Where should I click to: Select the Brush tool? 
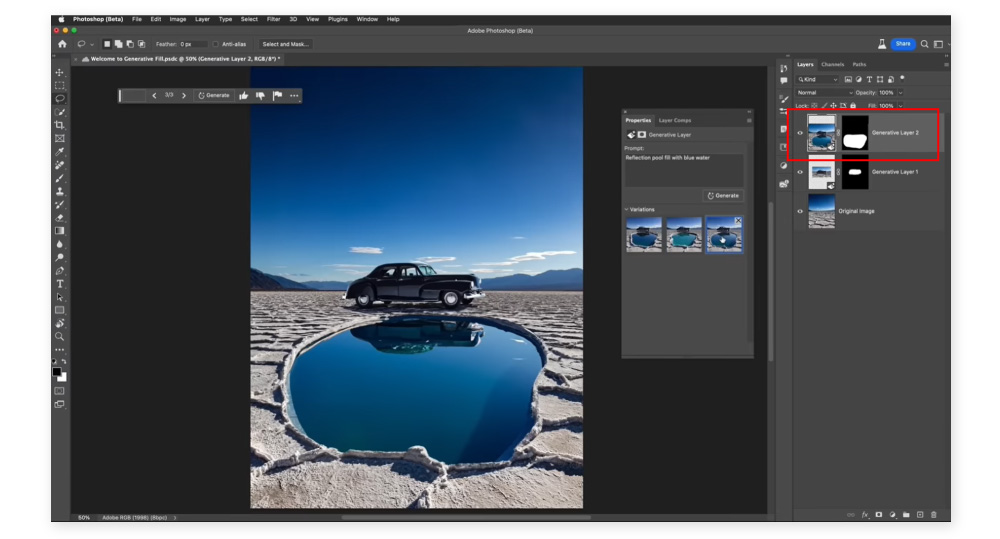(60, 178)
